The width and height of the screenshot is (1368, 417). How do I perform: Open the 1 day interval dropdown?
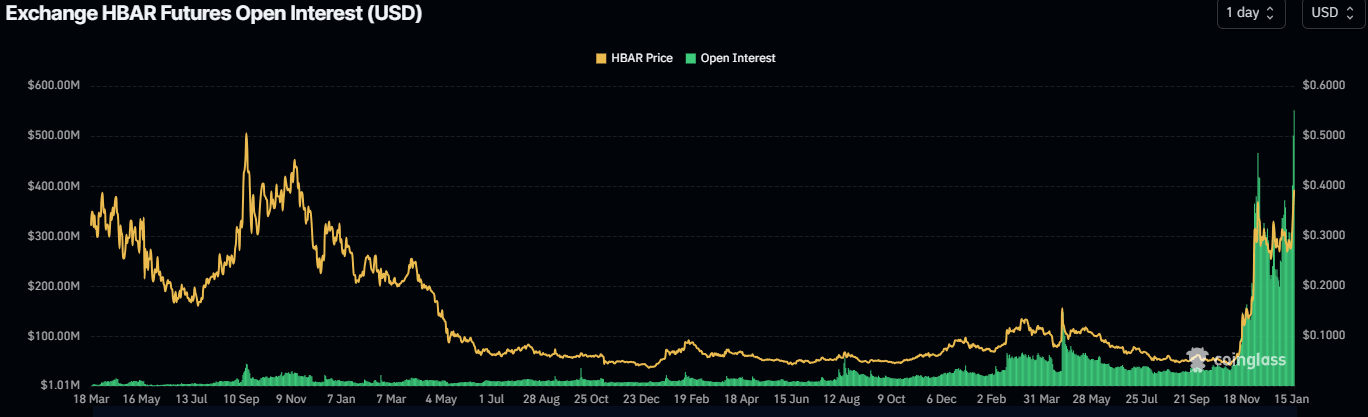coord(1250,13)
